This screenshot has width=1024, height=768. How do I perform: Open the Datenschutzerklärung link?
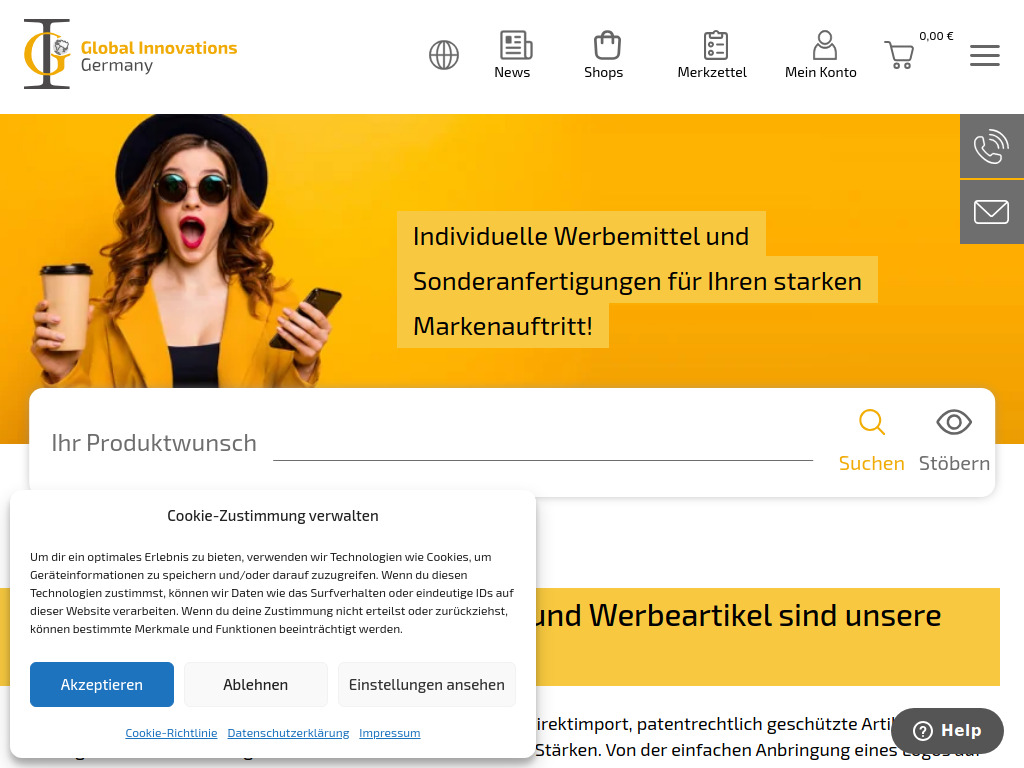(288, 732)
